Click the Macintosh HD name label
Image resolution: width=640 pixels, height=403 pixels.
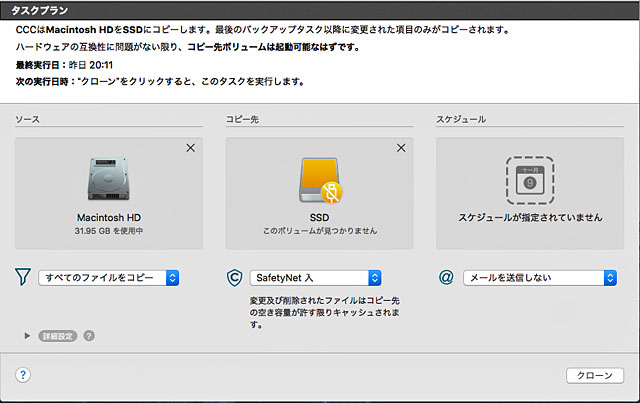coord(109,217)
